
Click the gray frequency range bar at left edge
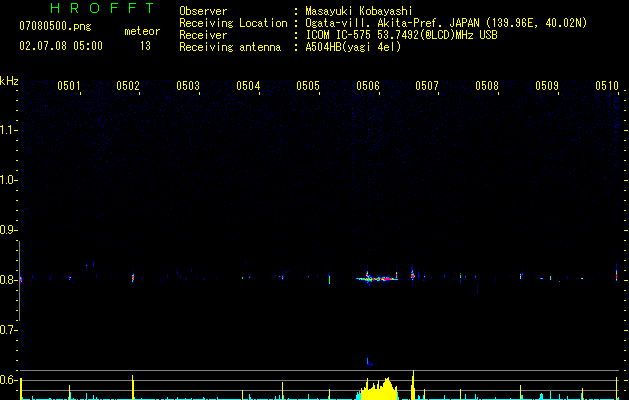coord(19,281)
